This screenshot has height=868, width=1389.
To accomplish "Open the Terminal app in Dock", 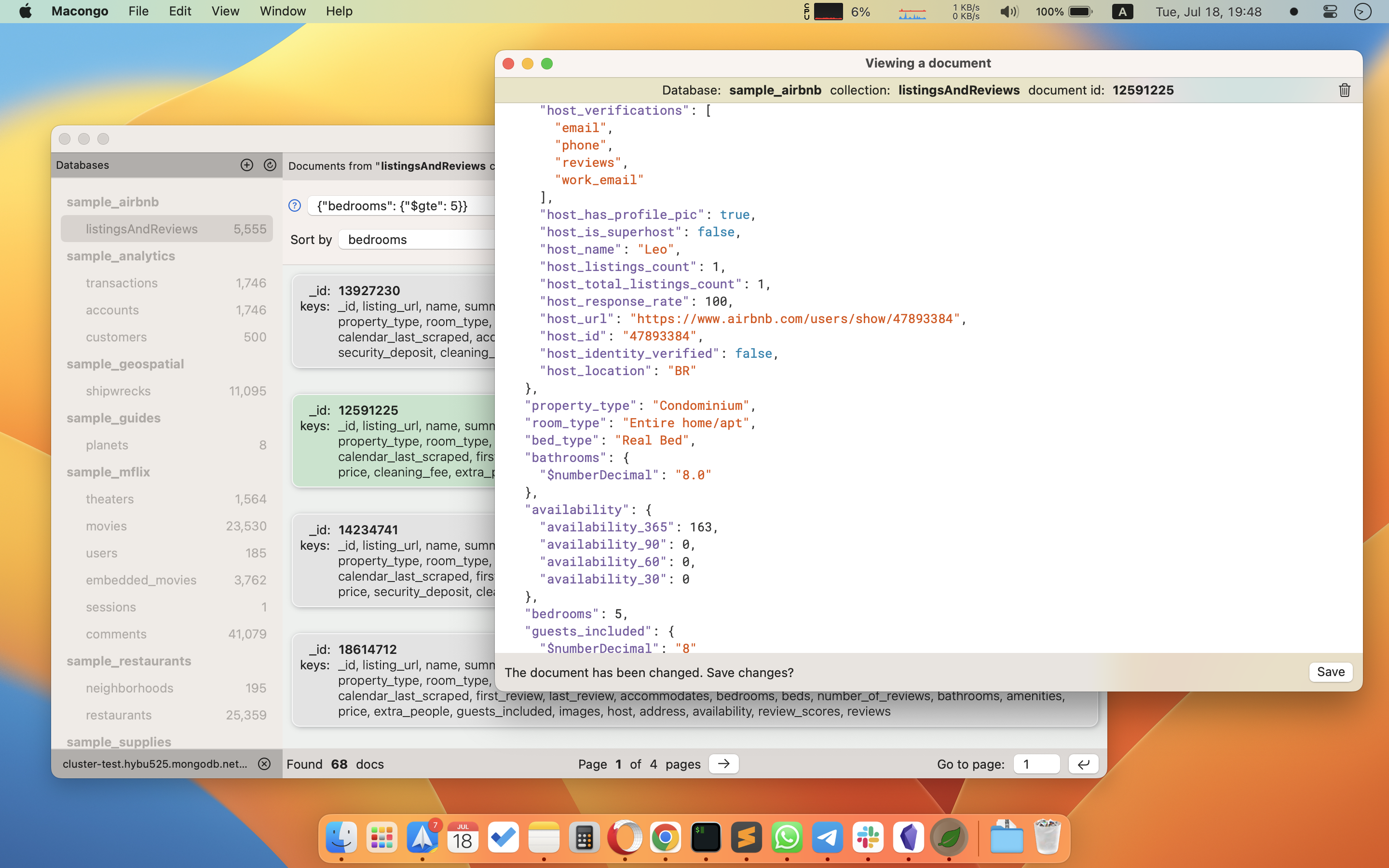I will (x=706, y=838).
